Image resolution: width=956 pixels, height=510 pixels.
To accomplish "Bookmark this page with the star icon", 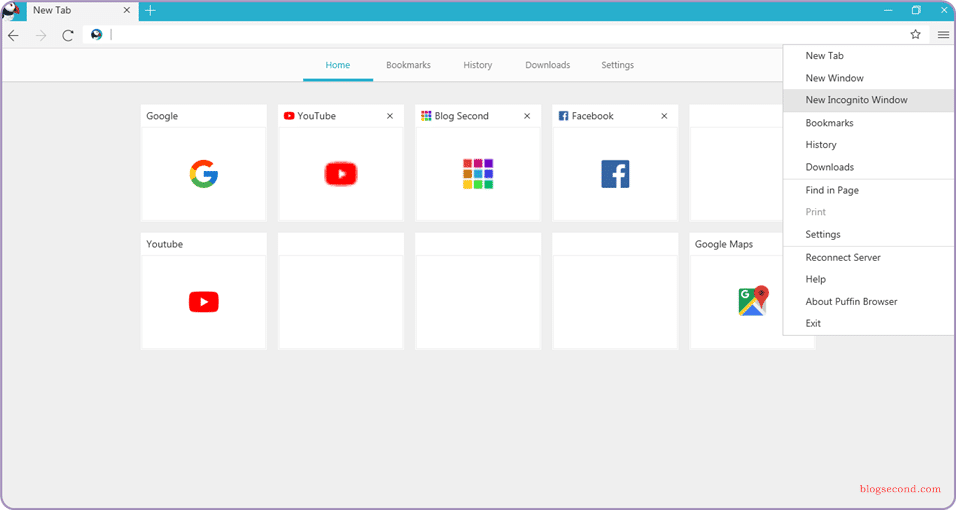I will coord(915,35).
